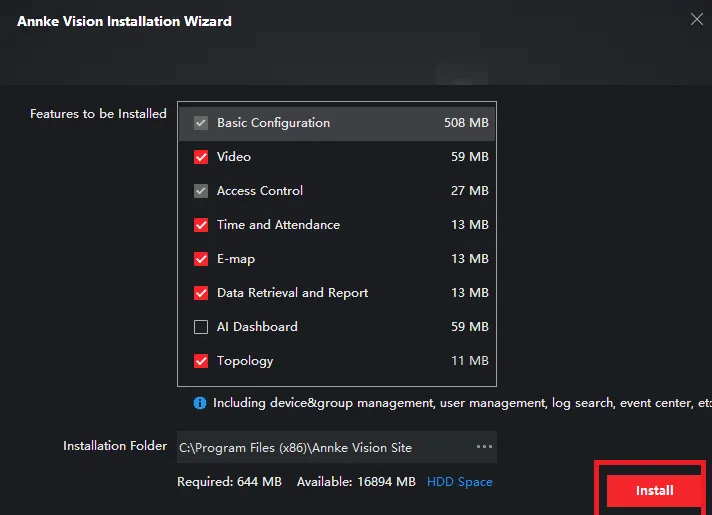Select the Access Control label
712x515 pixels.
coord(260,191)
